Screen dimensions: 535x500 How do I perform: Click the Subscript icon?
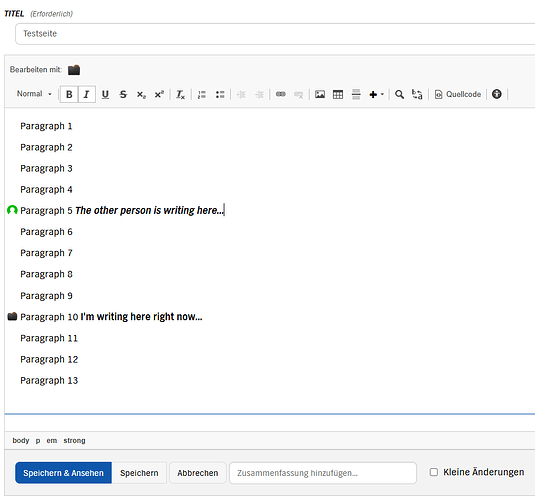[x=141, y=94]
